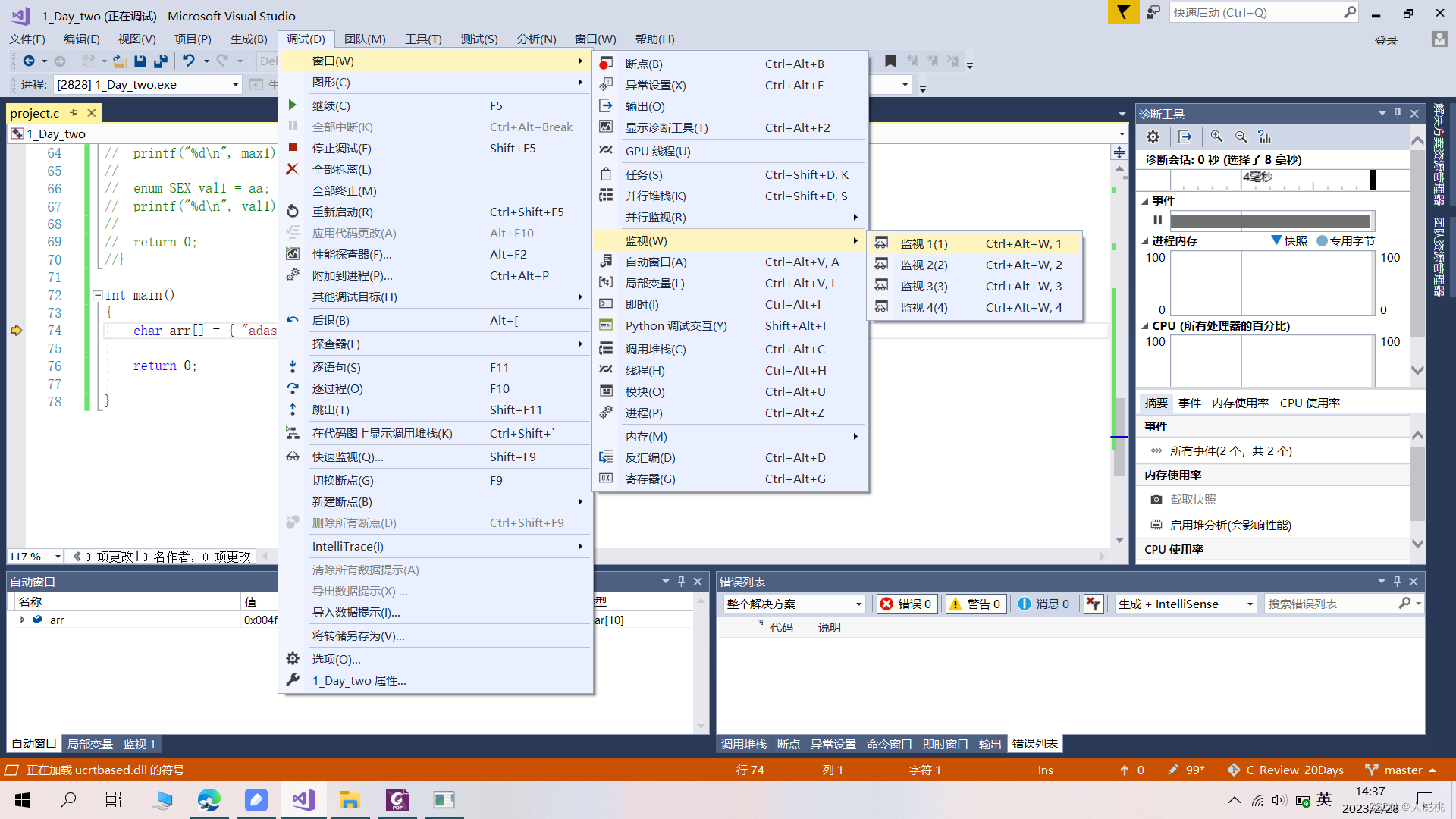The width and height of the screenshot is (1456, 819).
Task: Click the undo arrow icon in the toolbar
Action: (189, 61)
